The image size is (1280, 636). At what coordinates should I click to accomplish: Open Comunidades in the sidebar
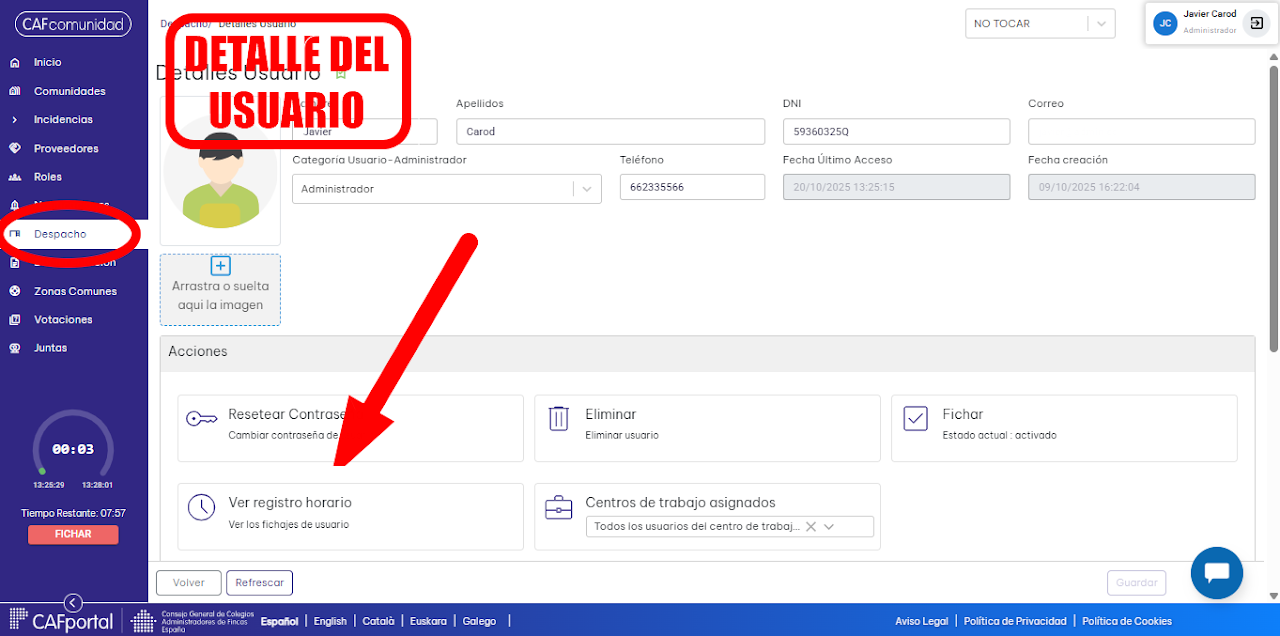click(69, 91)
